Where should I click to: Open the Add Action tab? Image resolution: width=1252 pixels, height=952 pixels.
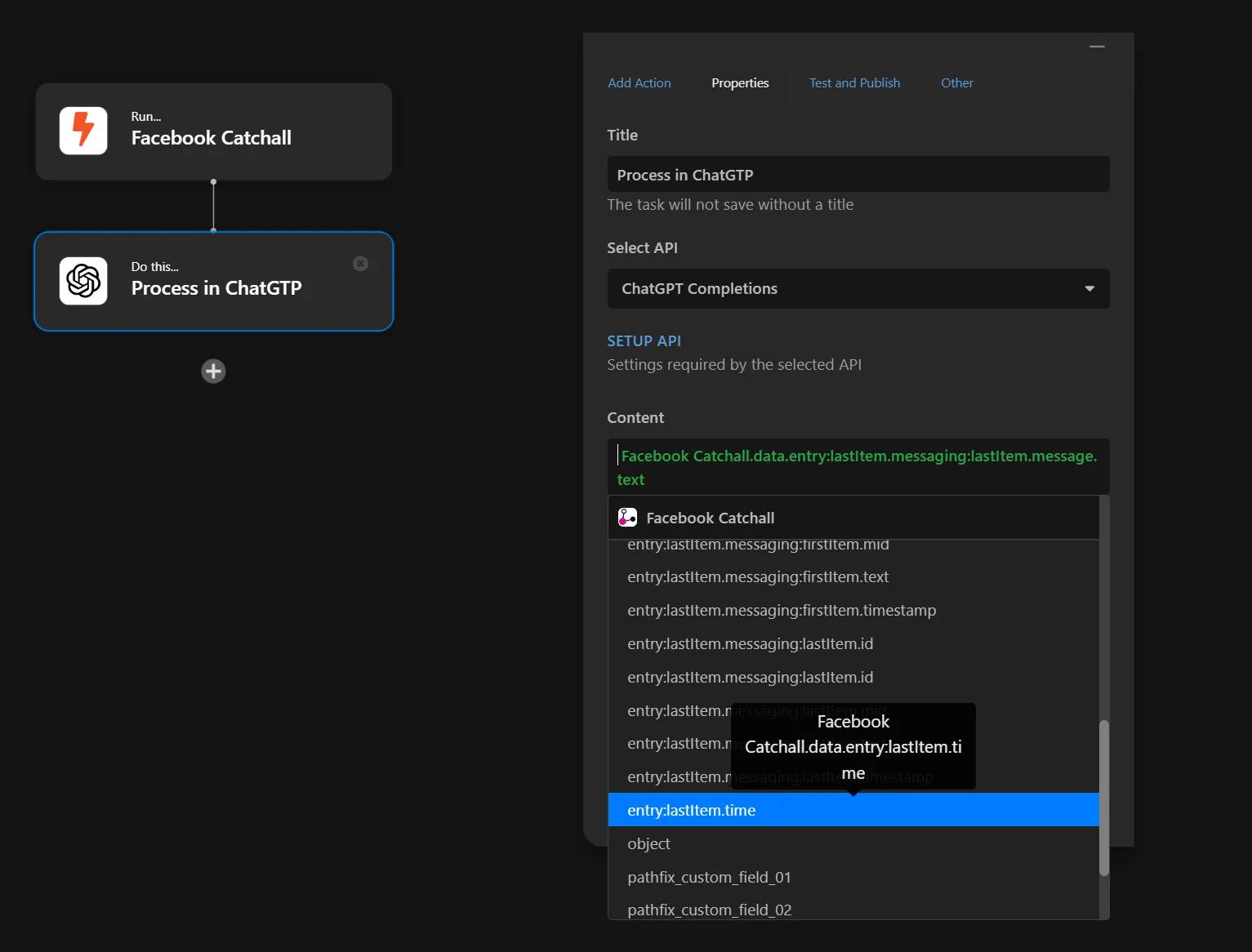tap(639, 83)
